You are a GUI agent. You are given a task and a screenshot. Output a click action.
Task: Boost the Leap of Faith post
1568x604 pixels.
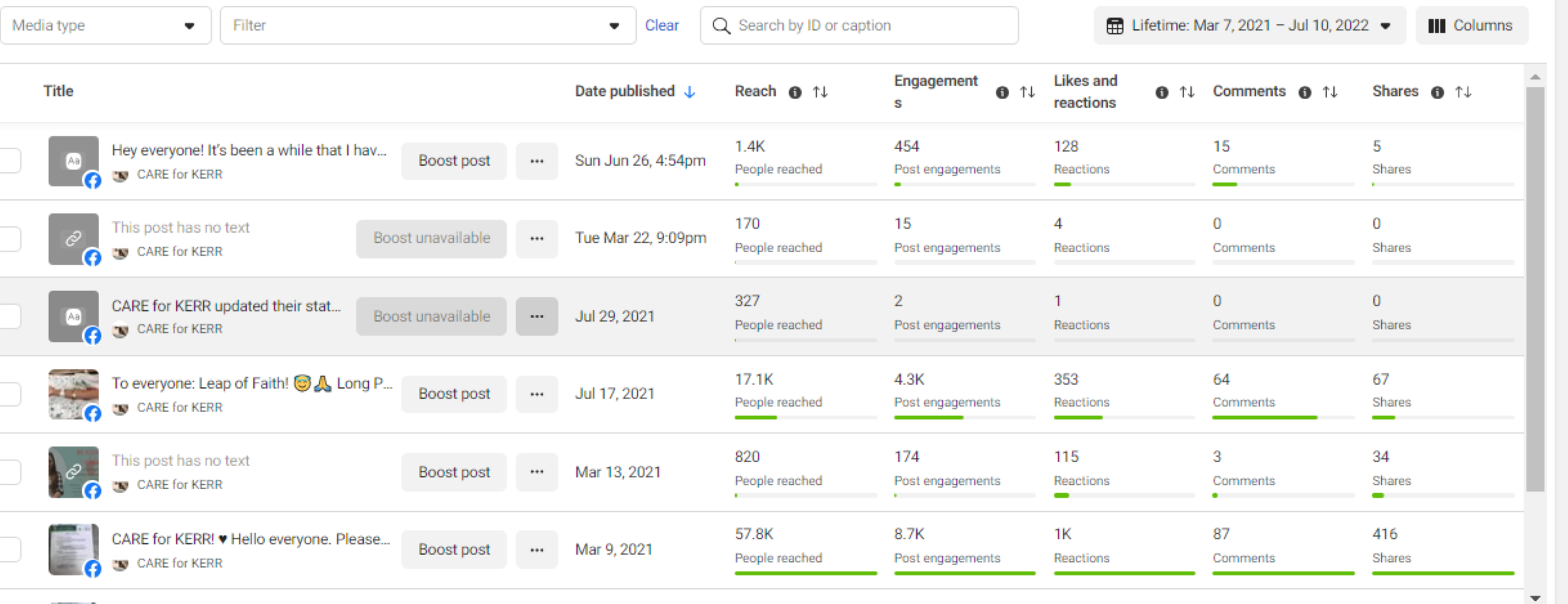pyautogui.click(x=453, y=394)
